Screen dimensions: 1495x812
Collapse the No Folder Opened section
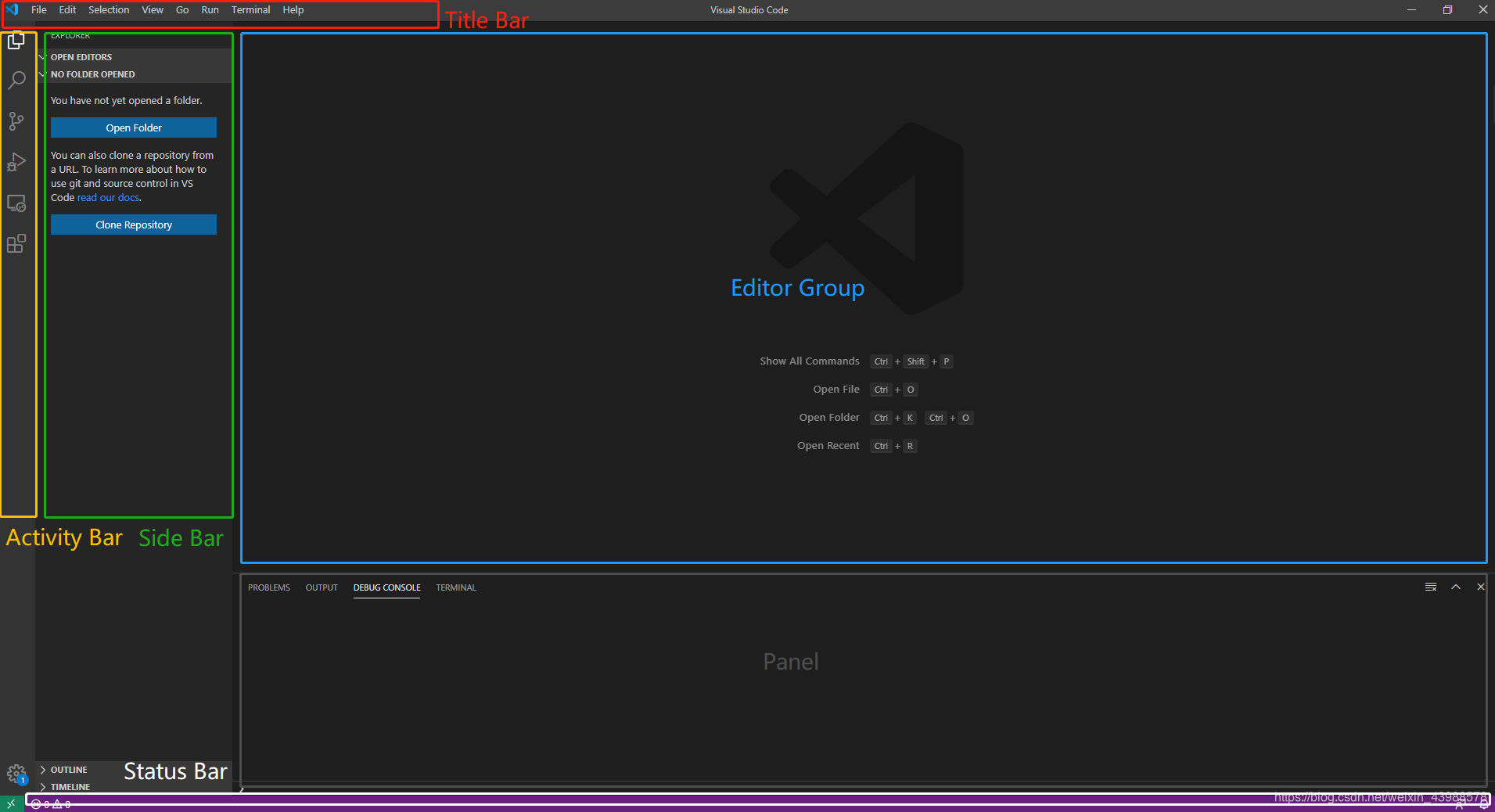click(x=135, y=74)
